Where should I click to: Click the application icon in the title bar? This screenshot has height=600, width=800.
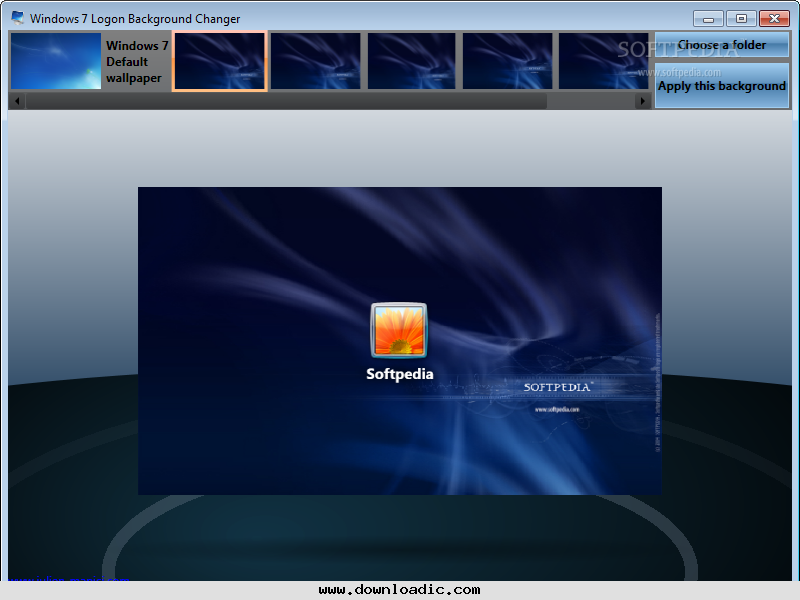pyautogui.click(x=17, y=17)
